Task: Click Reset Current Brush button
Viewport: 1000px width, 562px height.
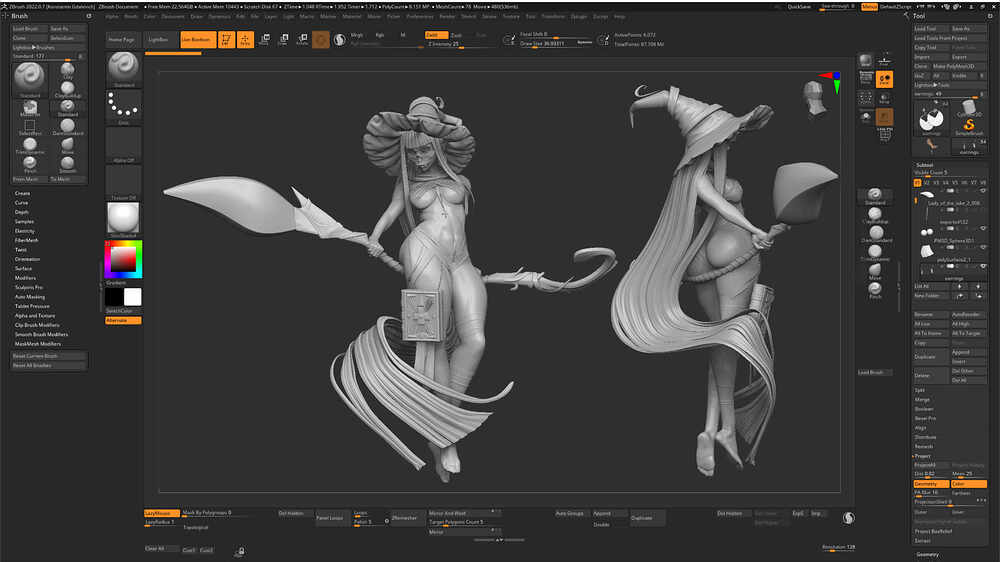Action: coord(48,356)
